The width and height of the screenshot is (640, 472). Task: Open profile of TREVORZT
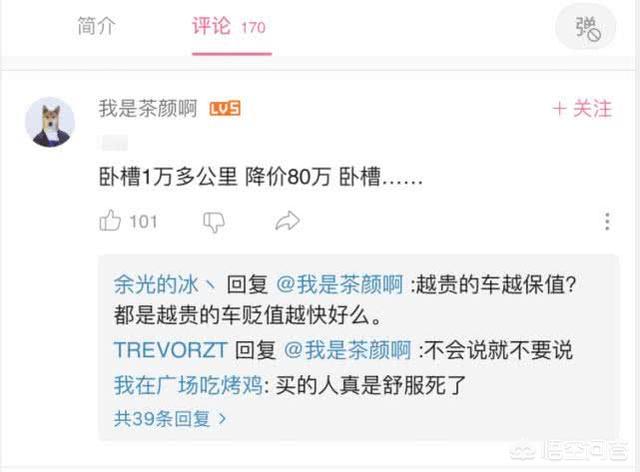click(x=170, y=350)
